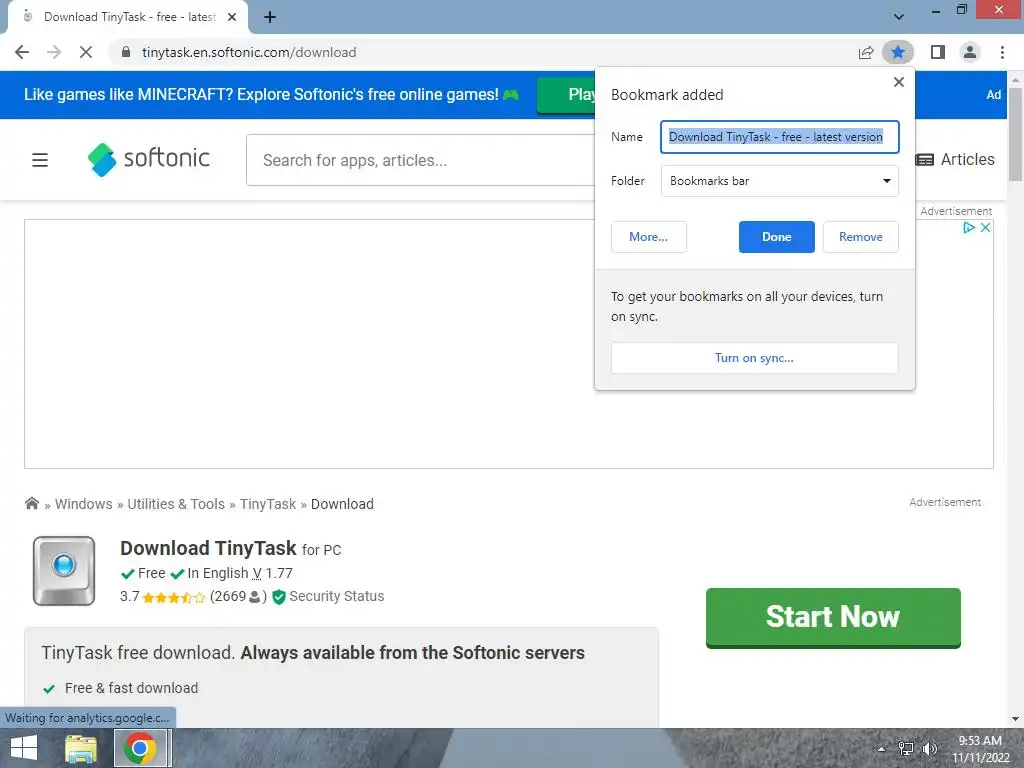The width and height of the screenshot is (1024, 768).
Task: Click the Minecraft games banner text
Action: pyautogui.click(x=261, y=95)
